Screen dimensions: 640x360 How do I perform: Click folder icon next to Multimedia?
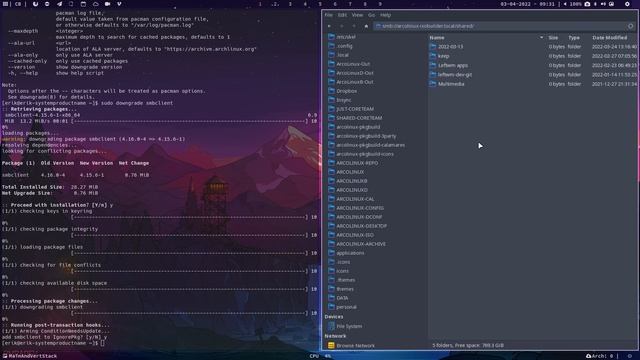click(433, 84)
